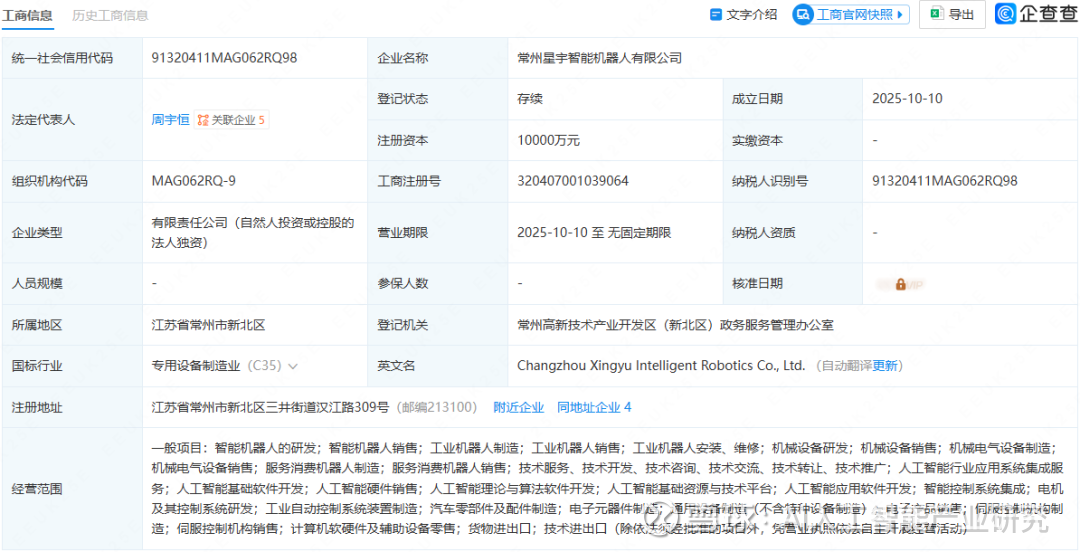This screenshot has width=1080, height=552.
Task: Click the 文字介绍 icon
Action: pyautogui.click(x=716, y=14)
